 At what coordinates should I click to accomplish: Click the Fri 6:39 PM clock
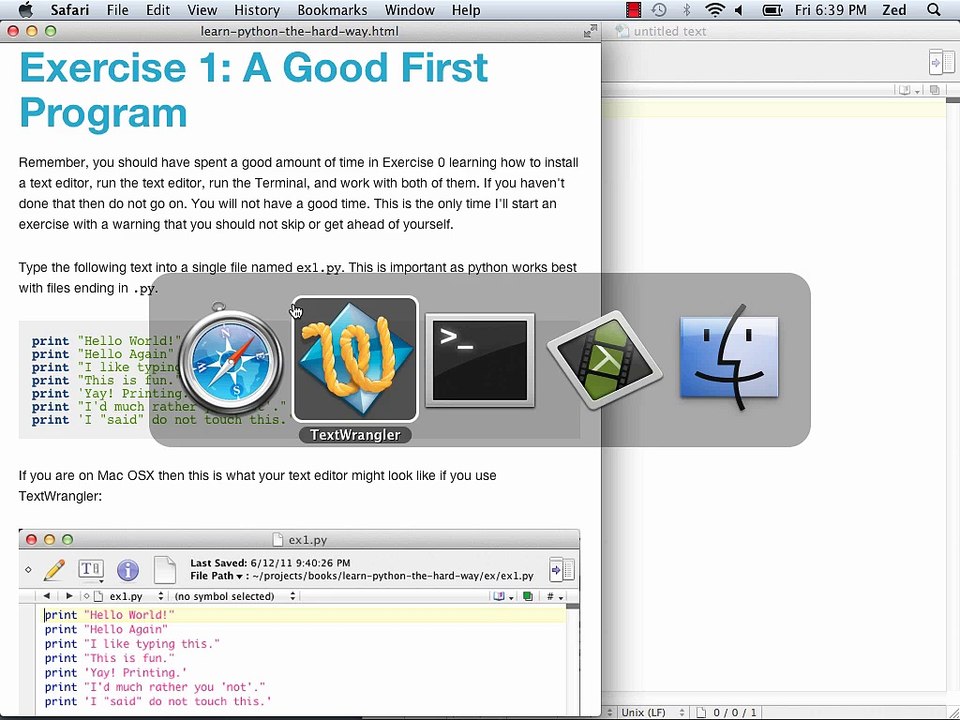(830, 10)
